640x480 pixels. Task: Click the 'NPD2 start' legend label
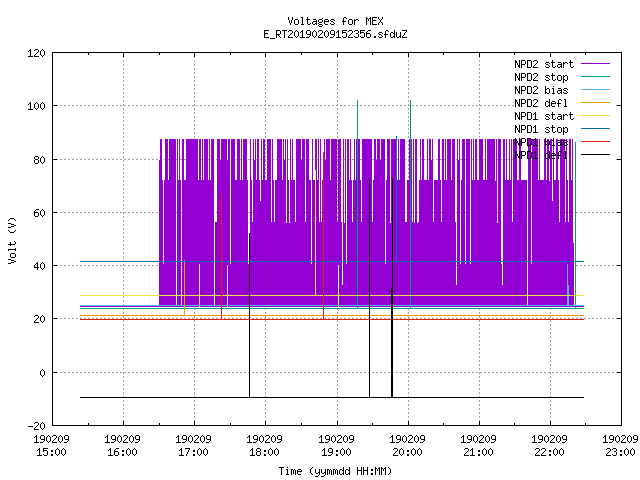pos(544,64)
